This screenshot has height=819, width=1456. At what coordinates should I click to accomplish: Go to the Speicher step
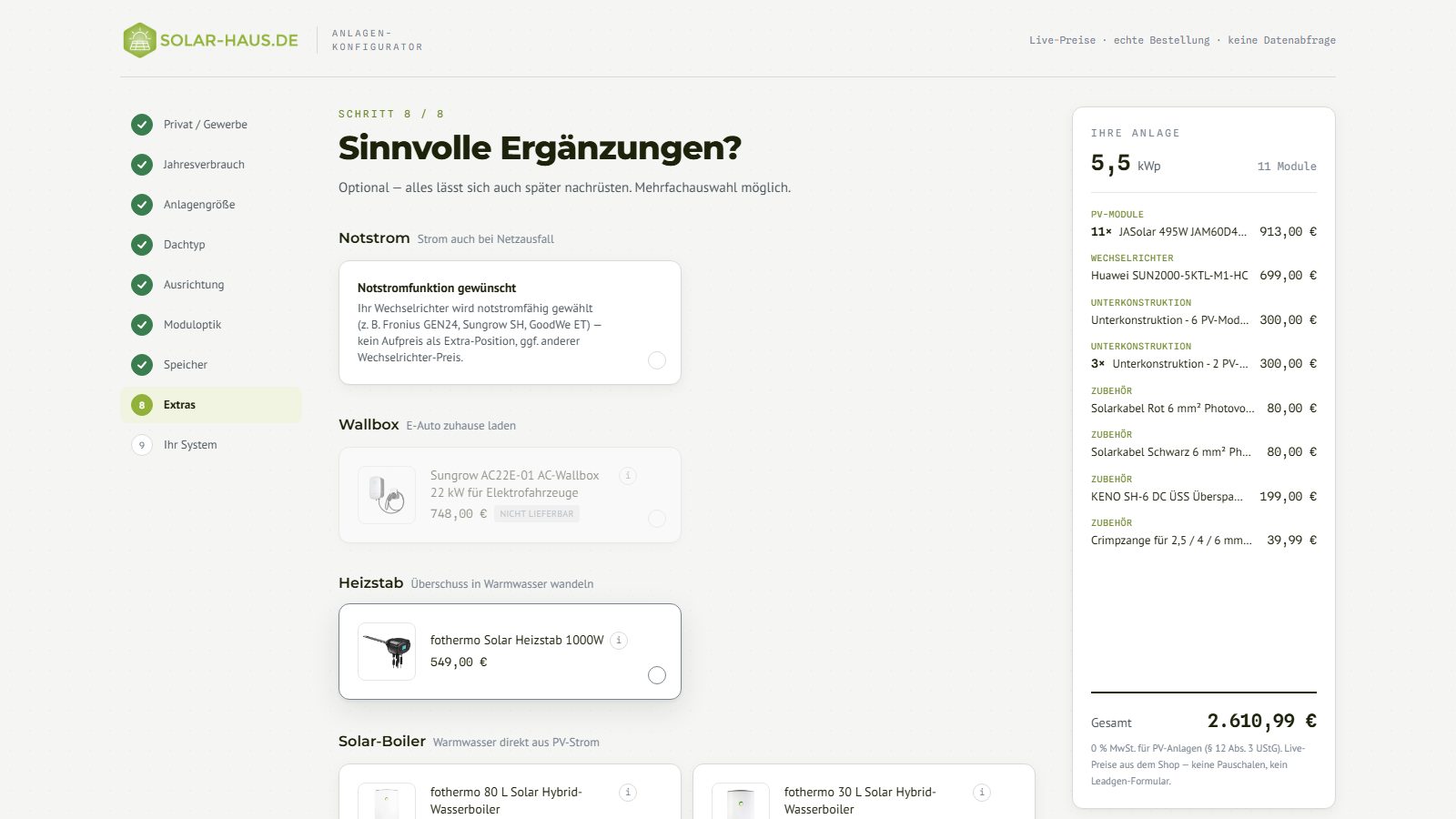211,365
